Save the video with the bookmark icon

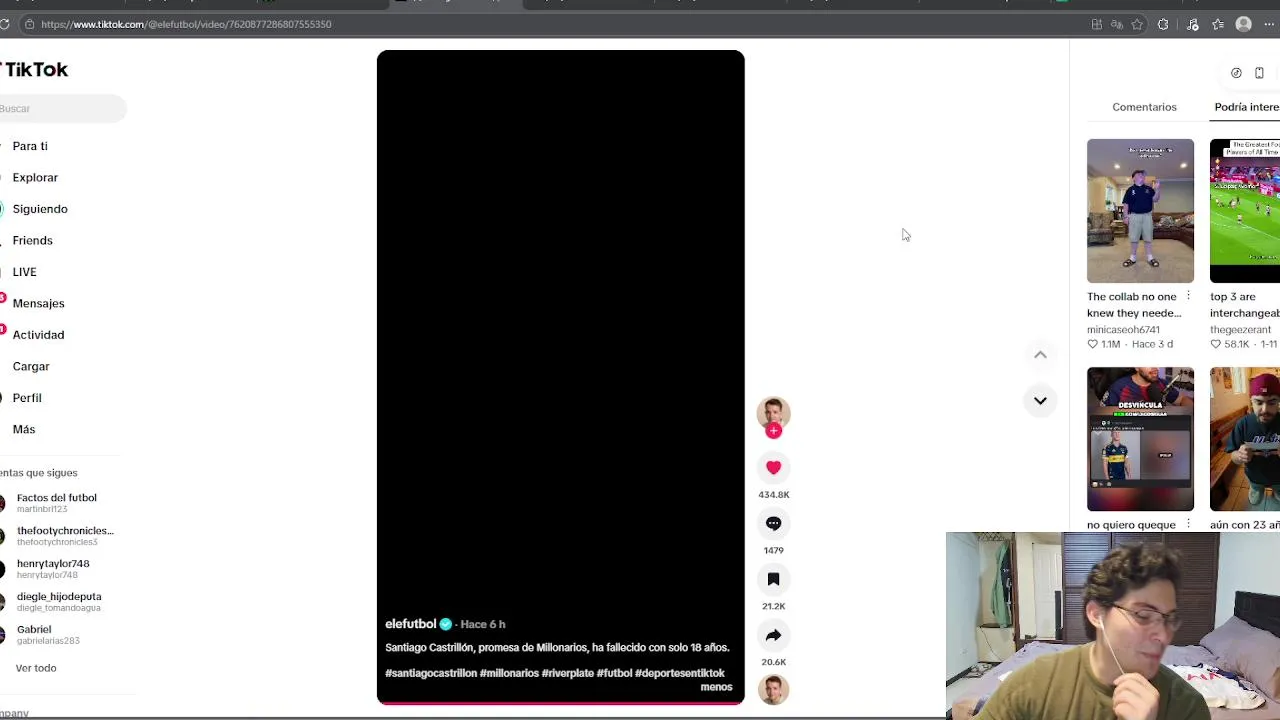click(x=773, y=579)
